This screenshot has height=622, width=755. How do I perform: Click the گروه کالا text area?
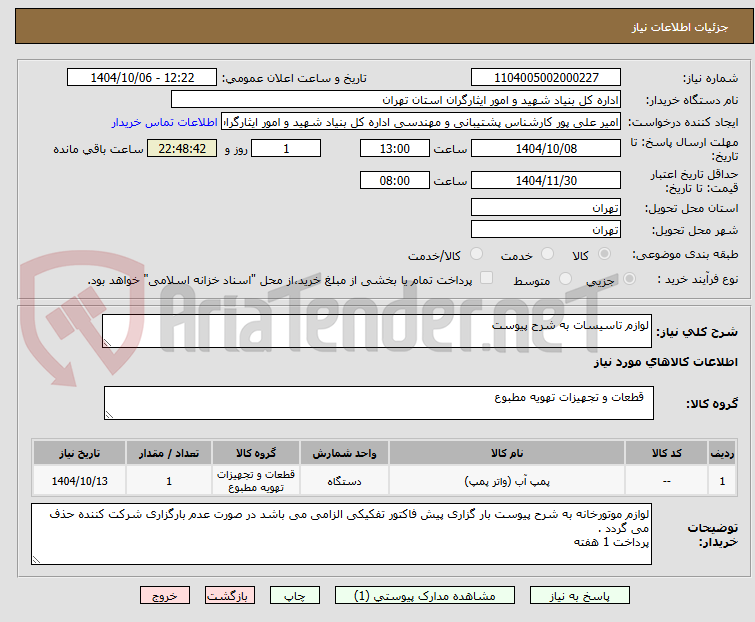click(378, 403)
